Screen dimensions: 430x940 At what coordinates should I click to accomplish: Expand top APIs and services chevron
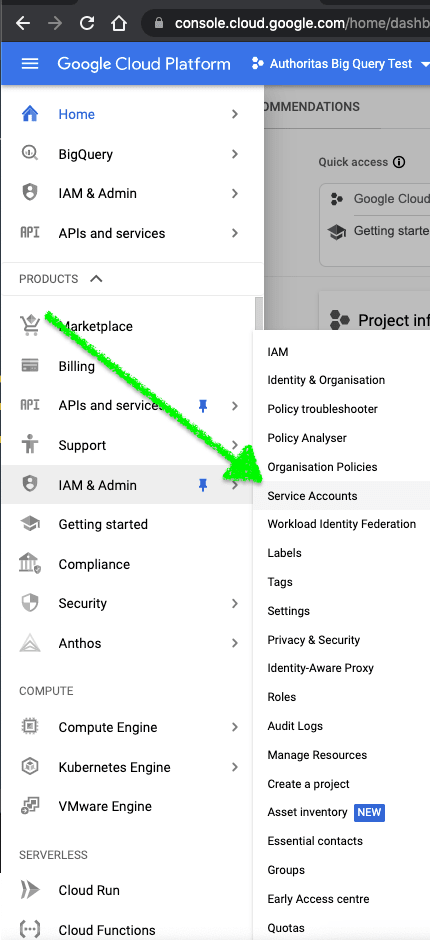click(x=235, y=233)
